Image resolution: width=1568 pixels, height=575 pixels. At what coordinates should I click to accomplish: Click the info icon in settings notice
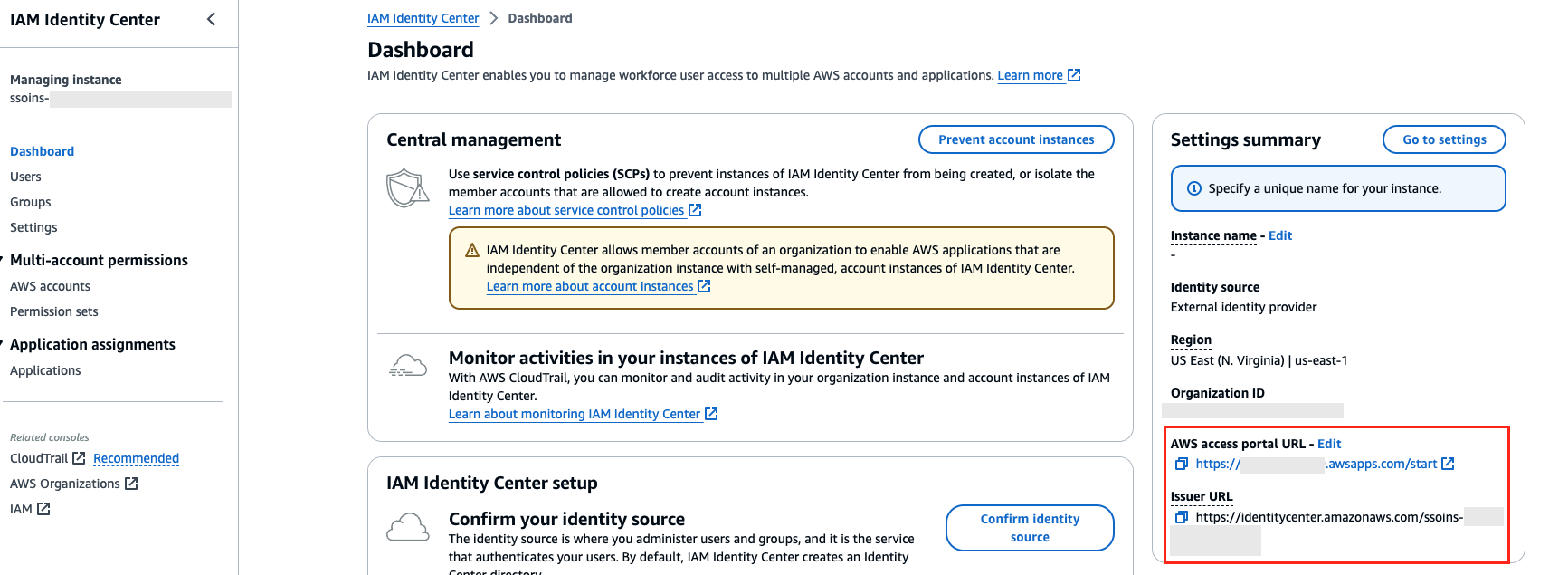1193,188
